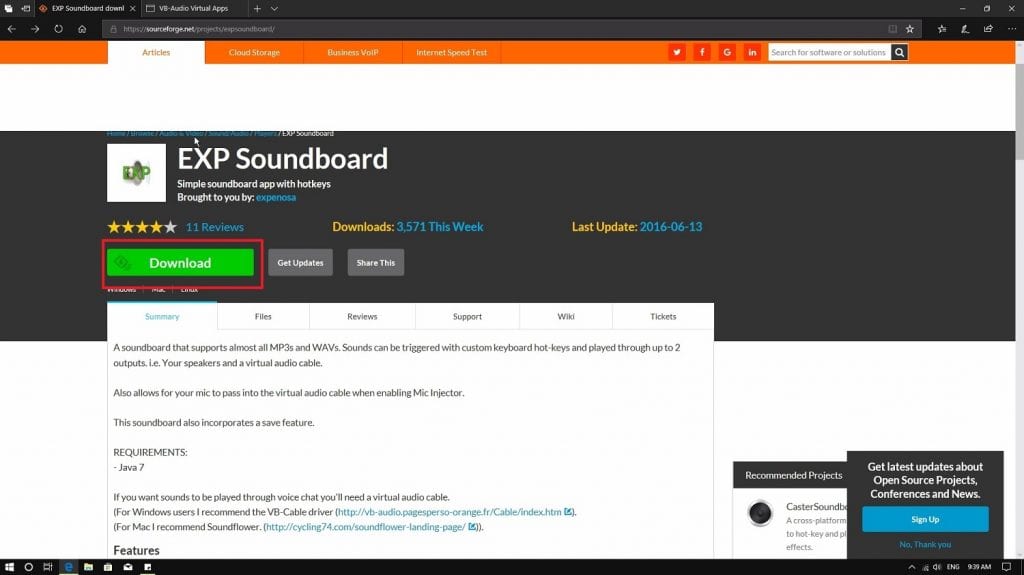
Task: Open the add notes pen icon
Action: click(x=965, y=29)
